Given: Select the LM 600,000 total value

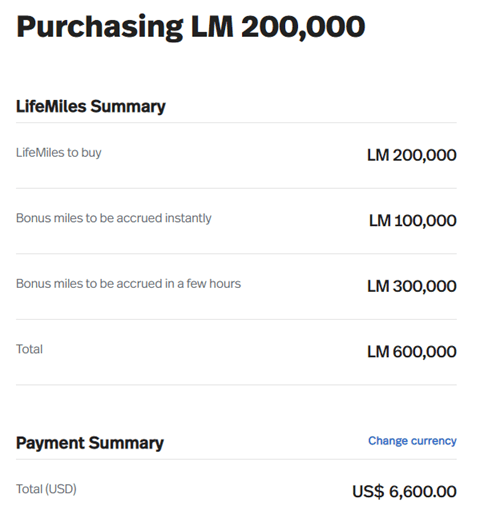Looking at the screenshot, I should click(412, 352).
